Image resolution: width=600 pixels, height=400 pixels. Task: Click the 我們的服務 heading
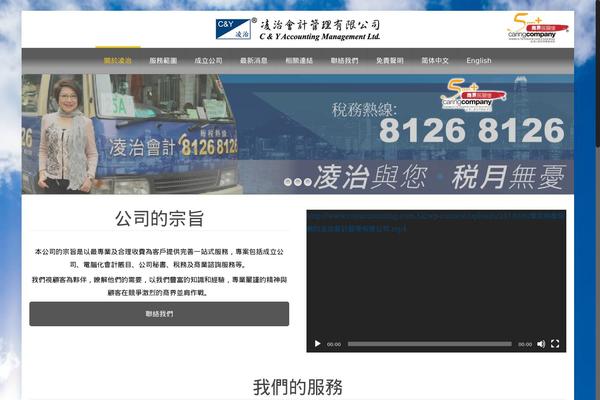298,387
